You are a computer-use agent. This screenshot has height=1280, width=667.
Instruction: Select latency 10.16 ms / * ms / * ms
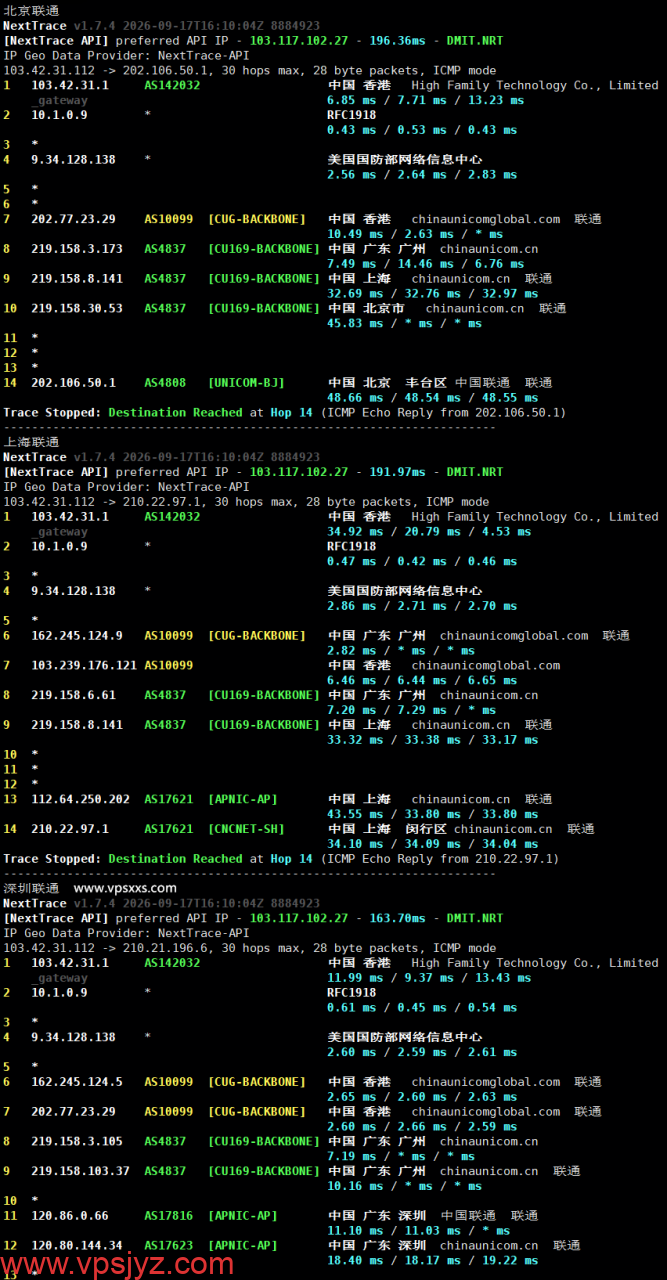coord(404,1186)
